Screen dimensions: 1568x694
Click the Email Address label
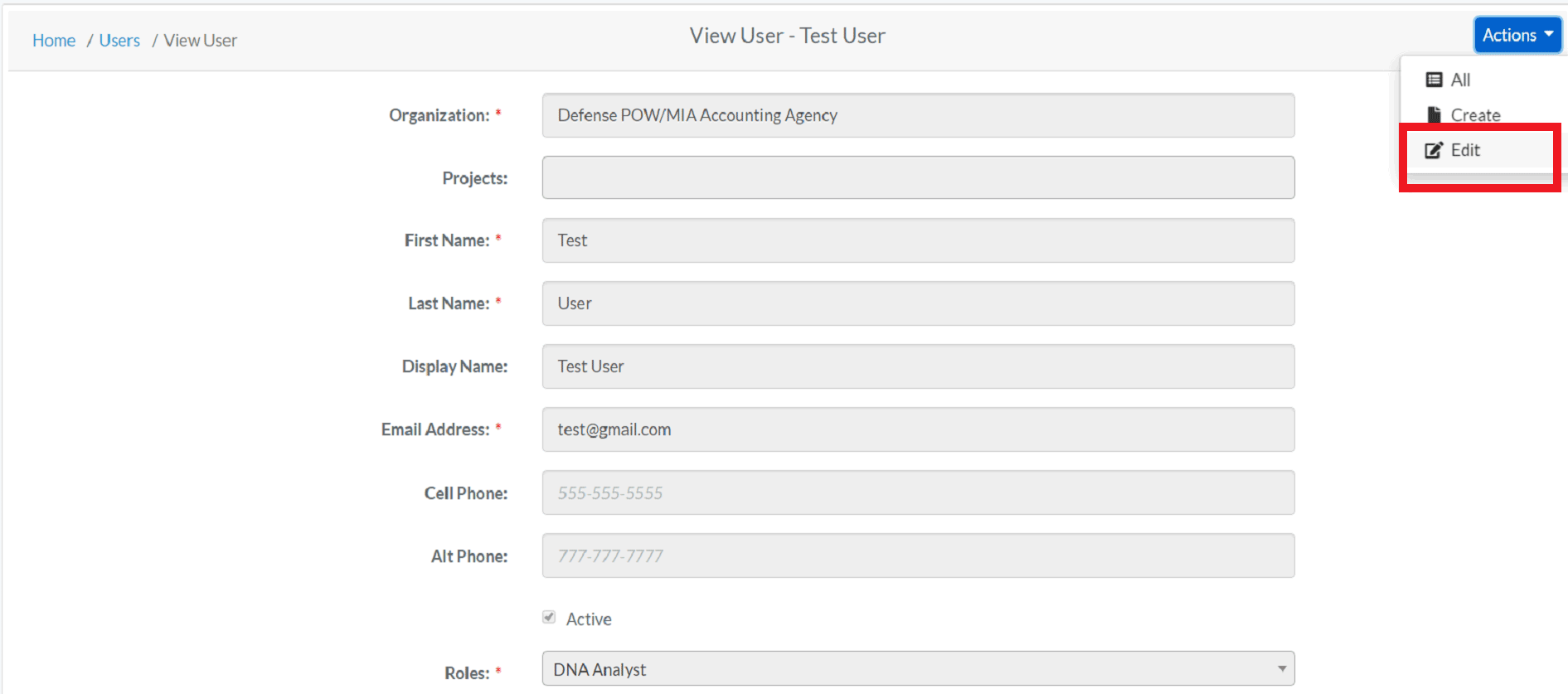tap(435, 430)
